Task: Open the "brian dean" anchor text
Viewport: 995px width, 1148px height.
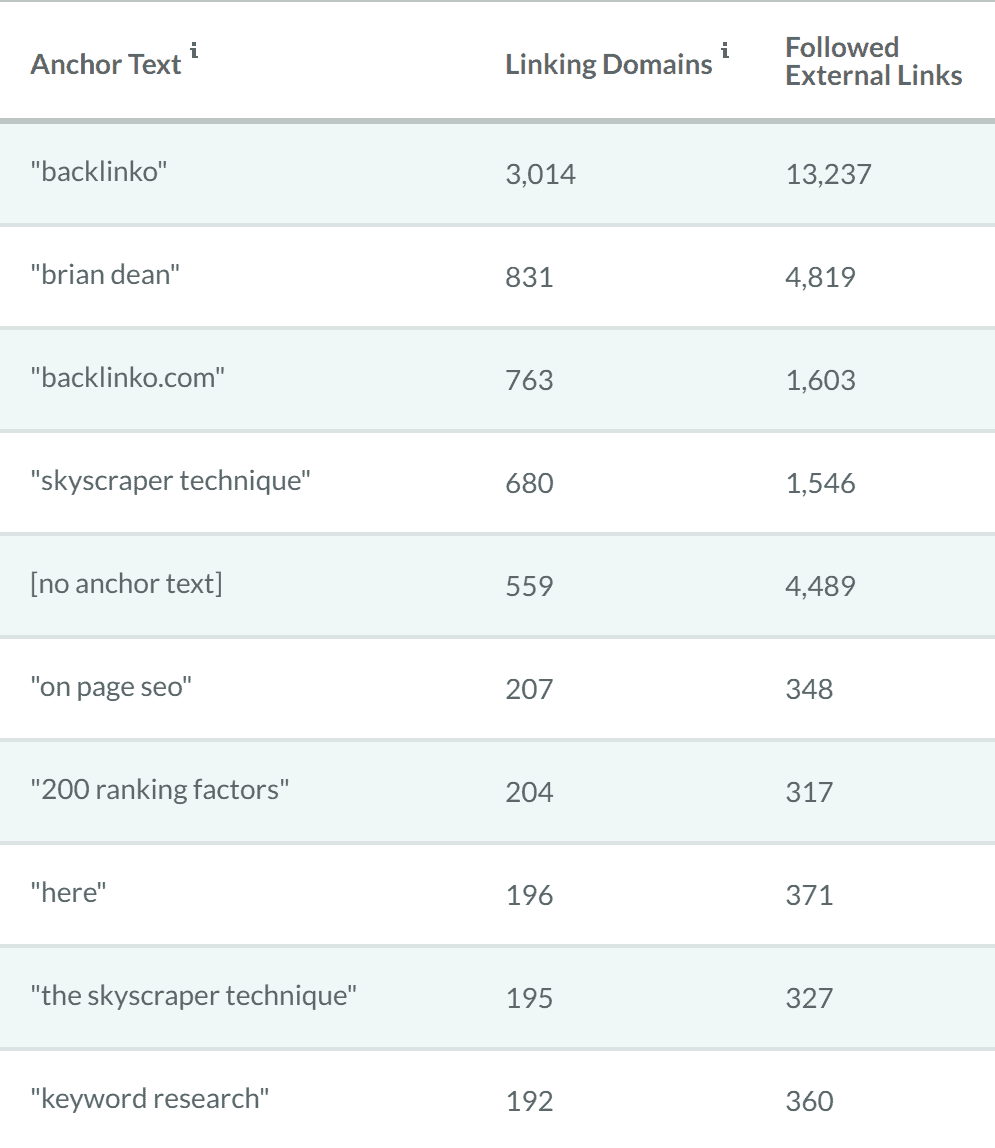Action: 105,275
